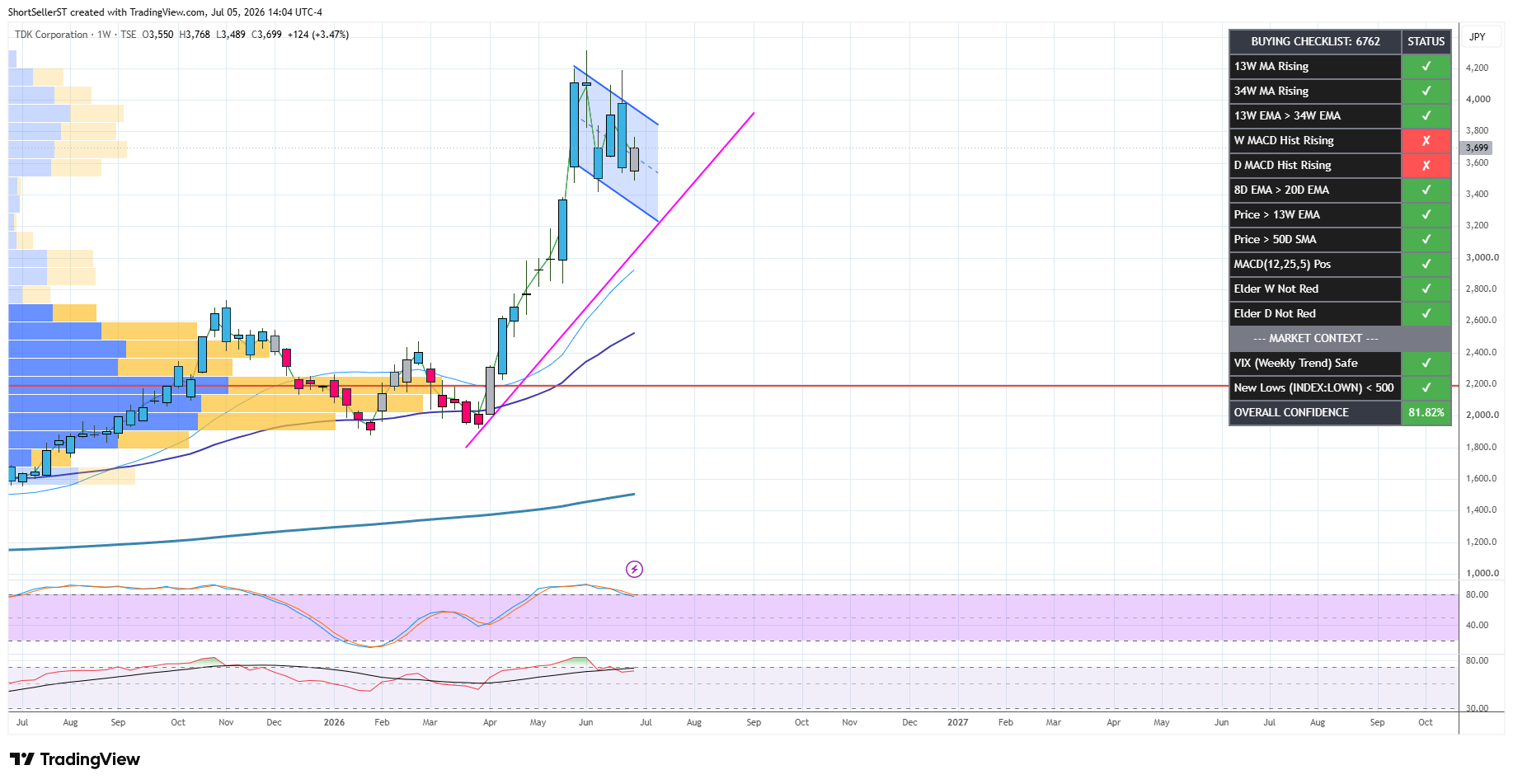Click the checkmark for Elder D Not Red
The width and height of the screenshot is (1513, 784).
pyautogui.click(x=1426, y=313)
